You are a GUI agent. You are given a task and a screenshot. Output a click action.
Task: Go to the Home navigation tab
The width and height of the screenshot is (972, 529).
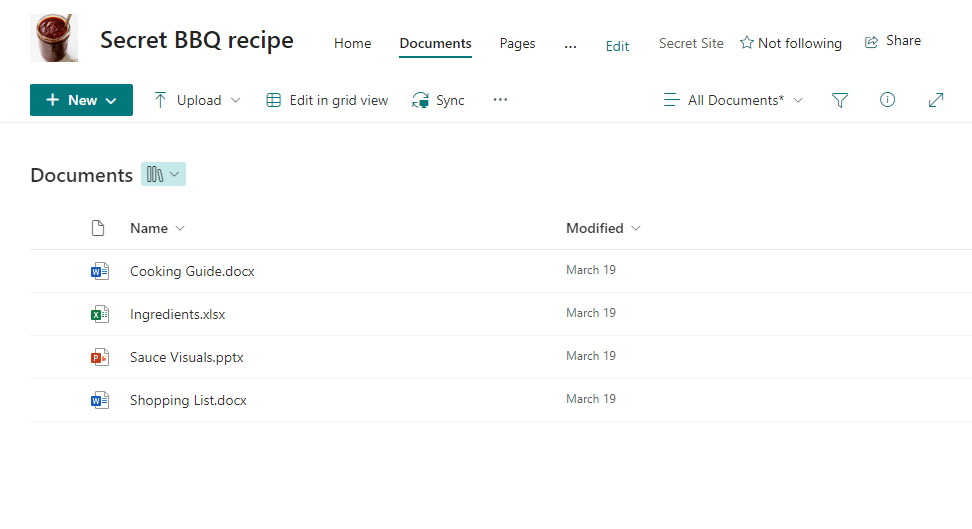pos(352,43)
